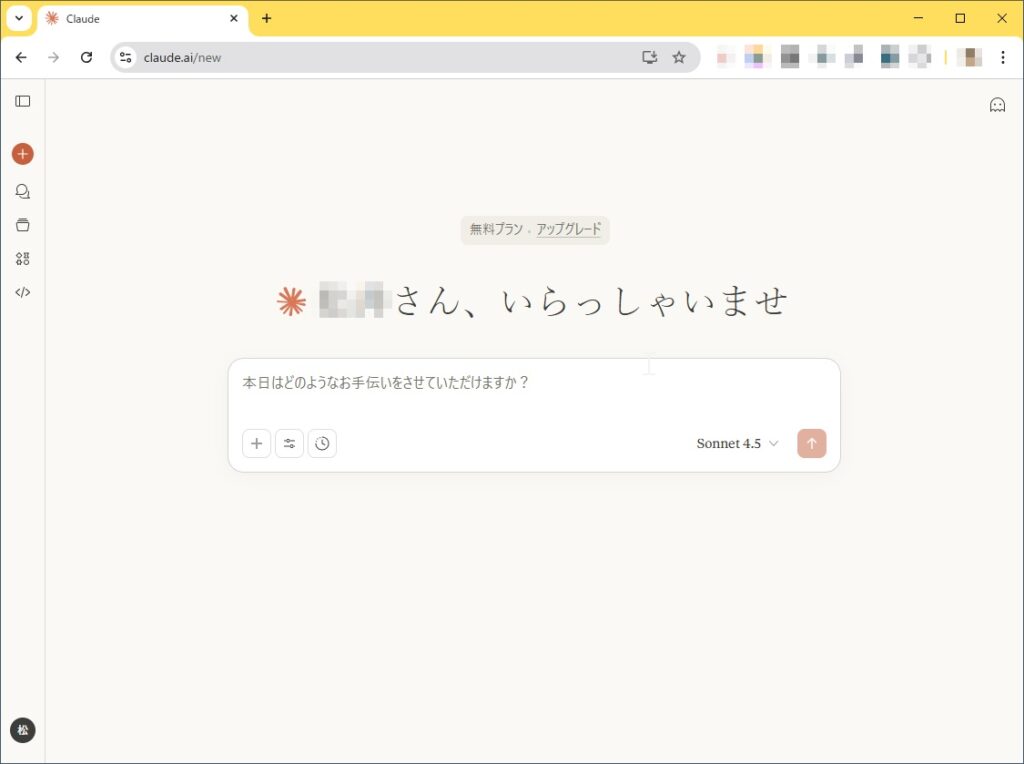Open the Projects icon in sidebar
The width and height of the screenshot is (1024, 764).
[x=23, y=225]
